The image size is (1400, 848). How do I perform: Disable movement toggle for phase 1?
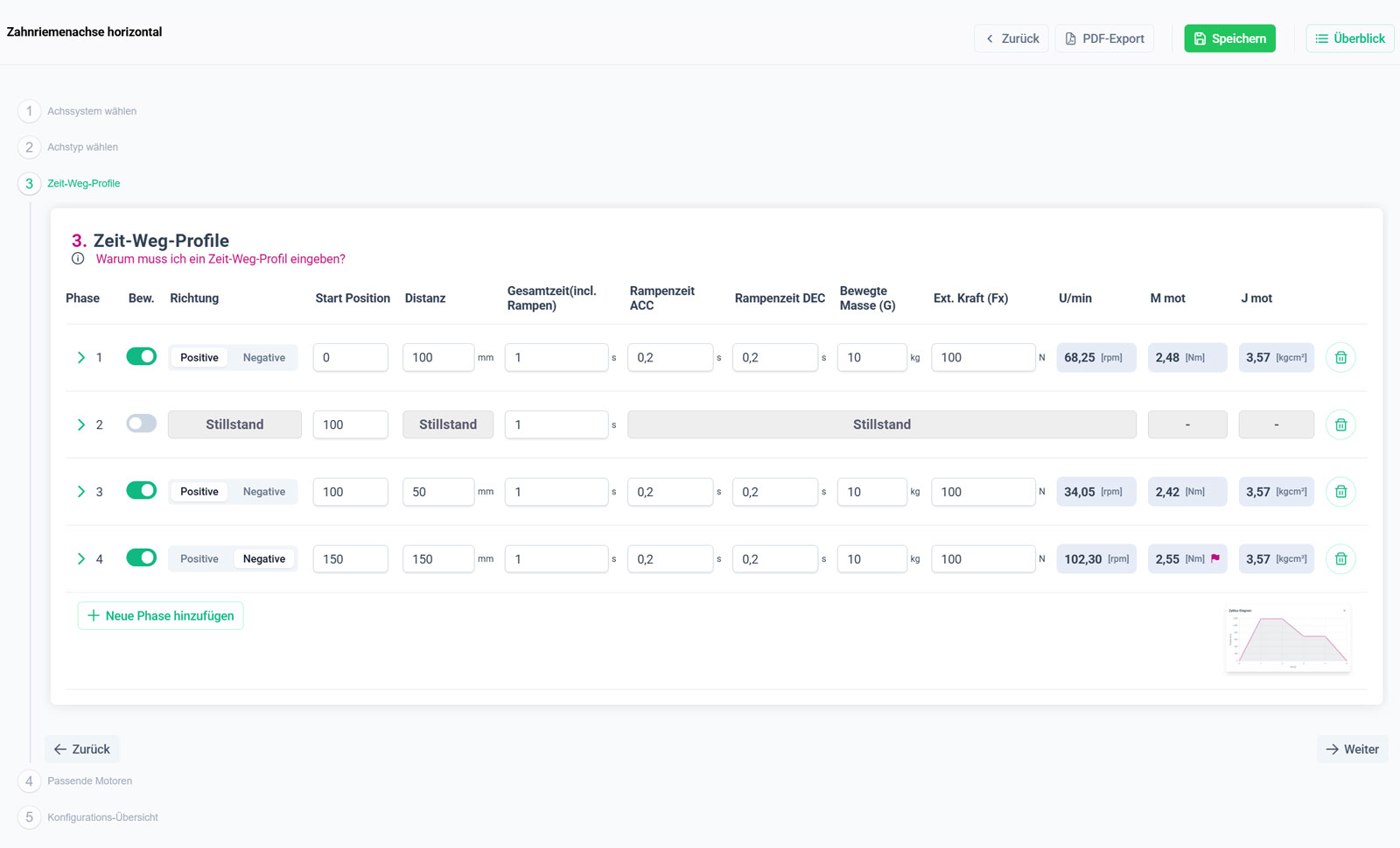[141, 357]
